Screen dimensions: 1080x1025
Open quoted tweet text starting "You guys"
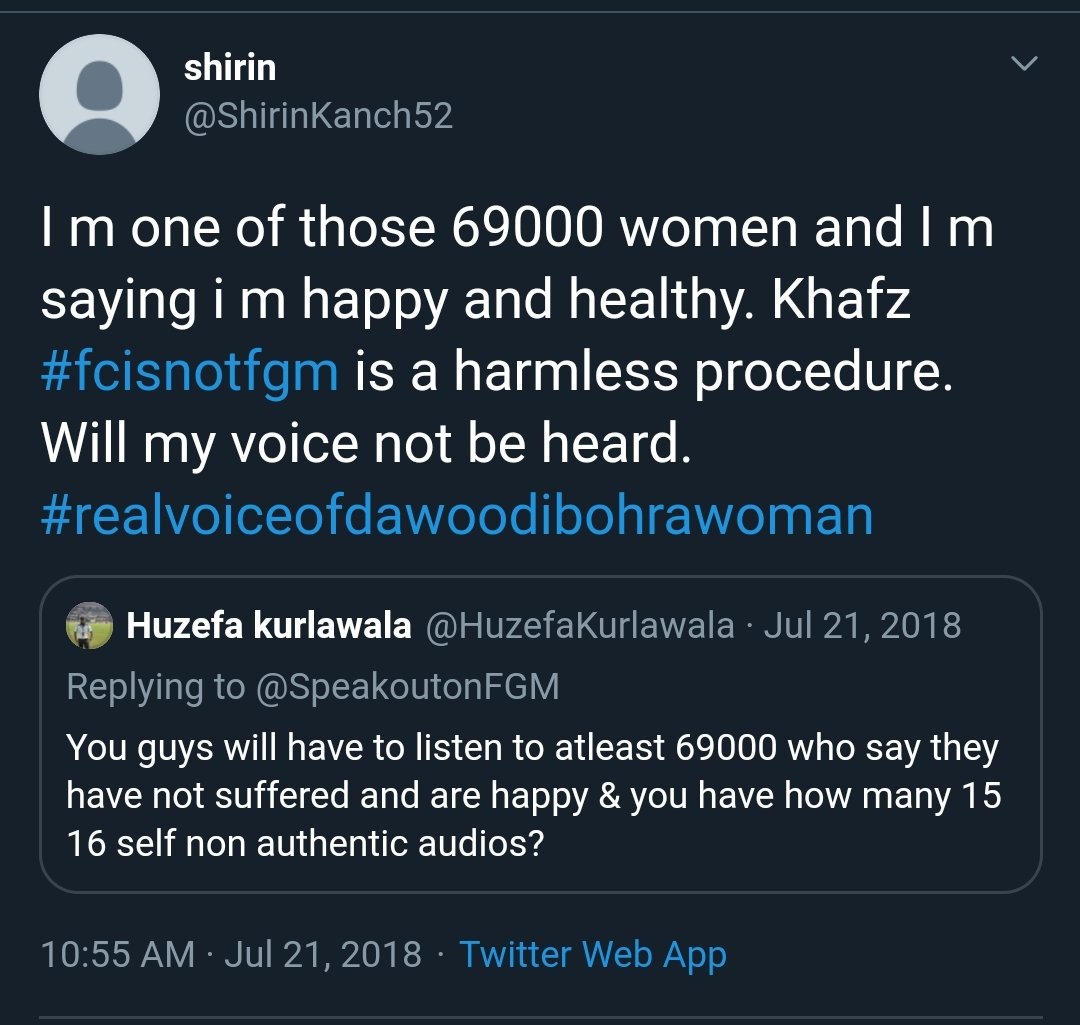pyautogui.click(x=533, y=747)
